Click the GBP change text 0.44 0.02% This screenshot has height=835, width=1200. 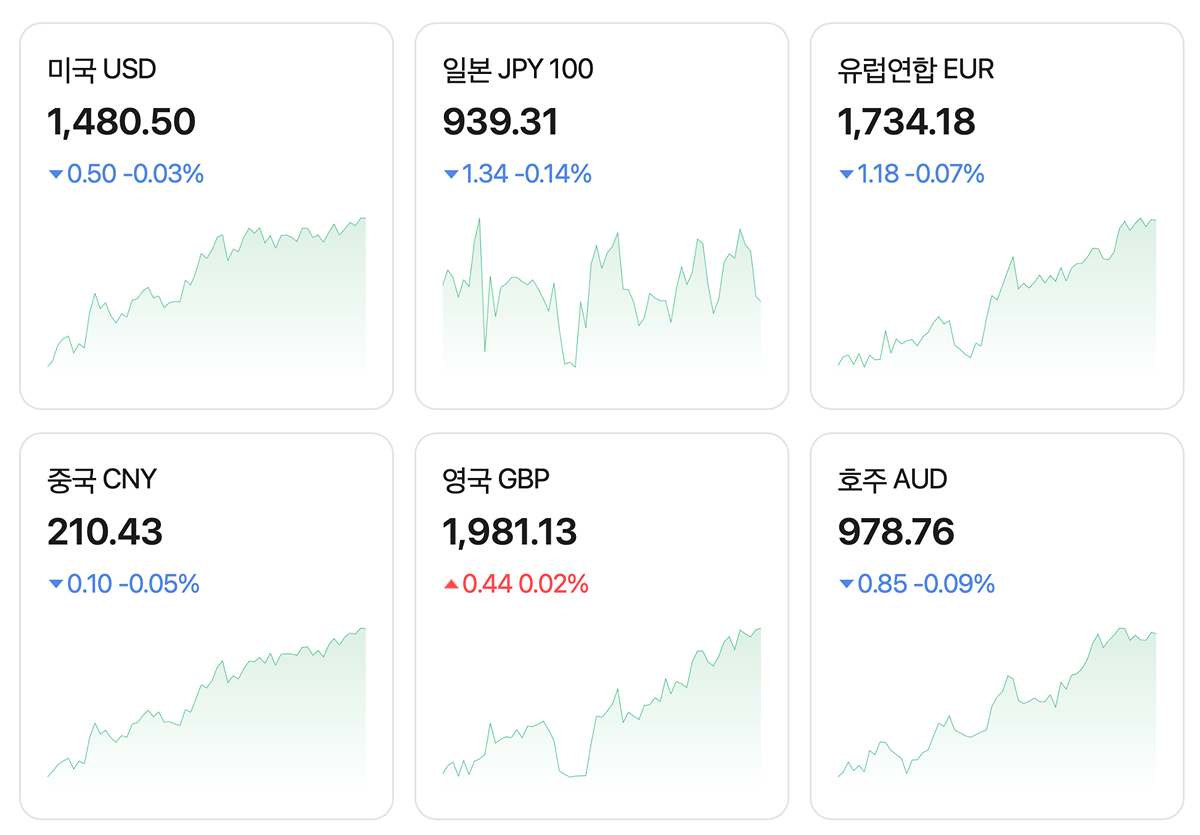click(525, 584)
